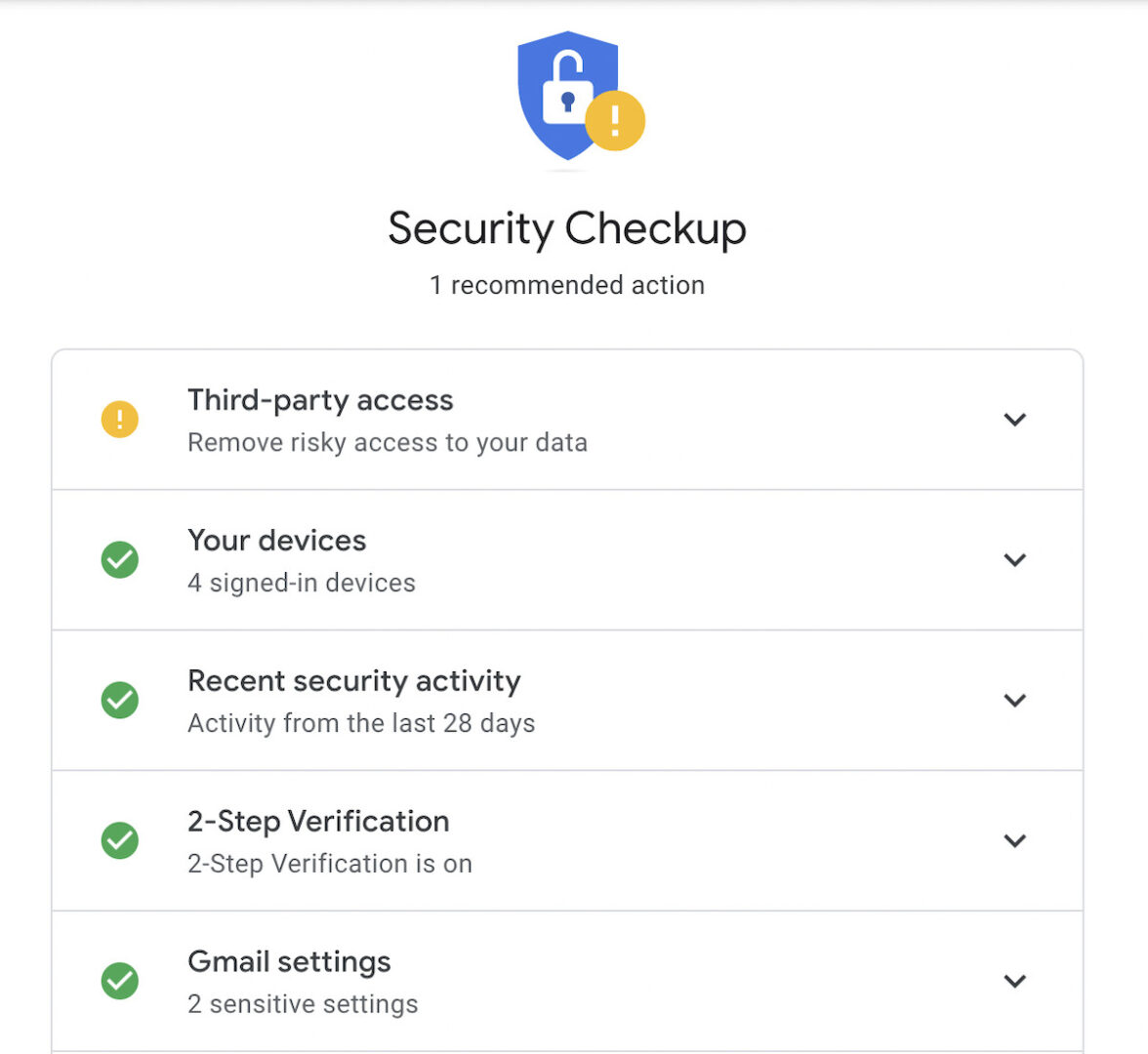The height and width of the screenshot is (1054, 1148).
Task: Open the 2-Step Verification details chevron
Action: click(x=1014, y=840)
